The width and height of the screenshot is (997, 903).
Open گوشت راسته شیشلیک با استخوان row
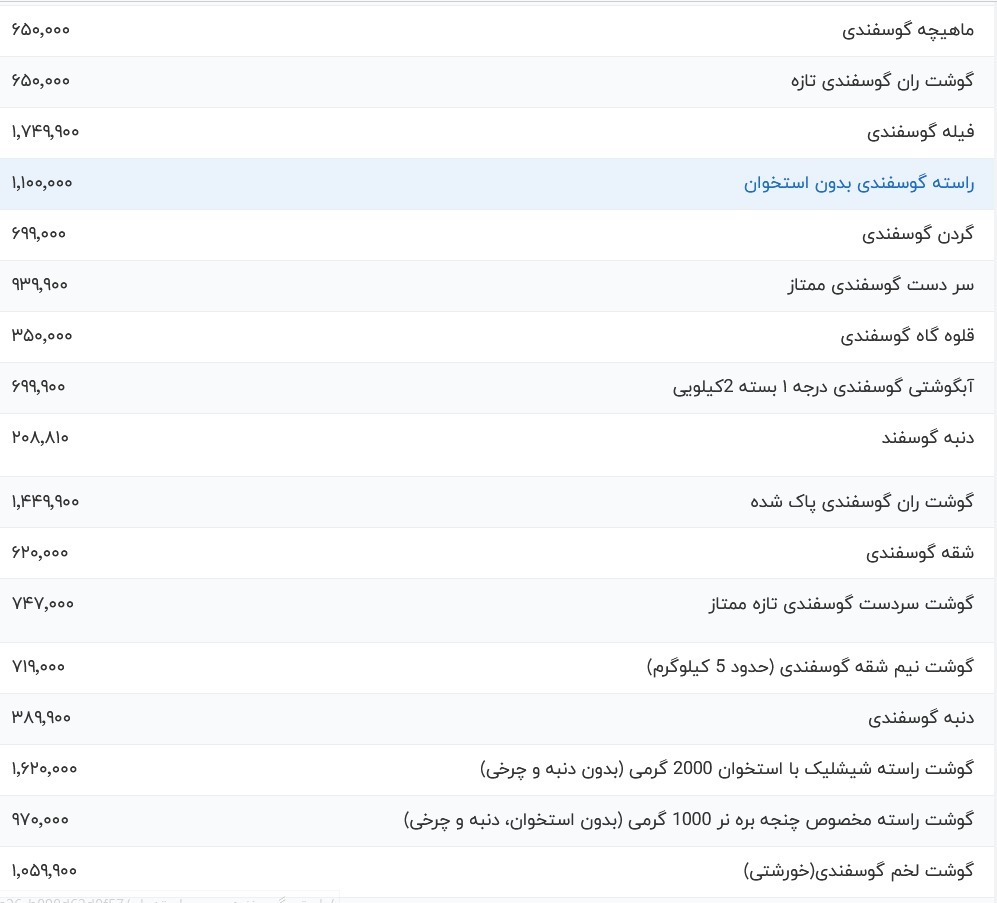pos(500,768)
